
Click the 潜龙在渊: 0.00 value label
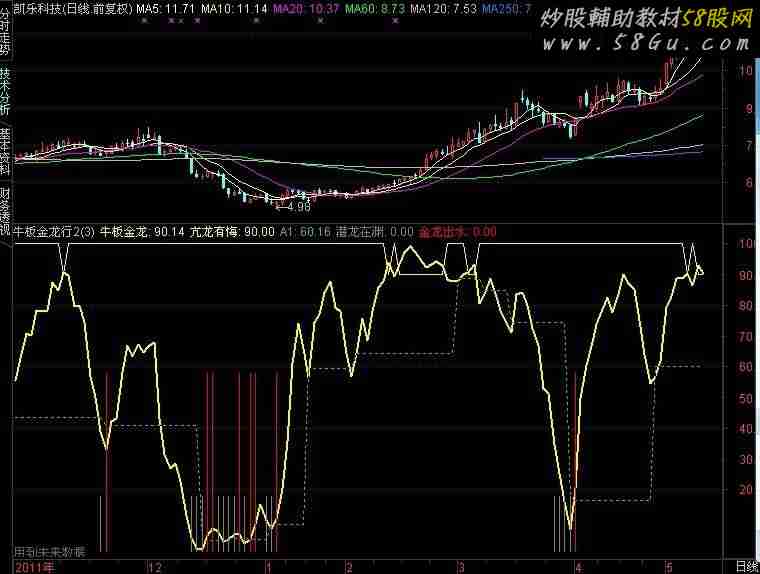tap(375, 232)
